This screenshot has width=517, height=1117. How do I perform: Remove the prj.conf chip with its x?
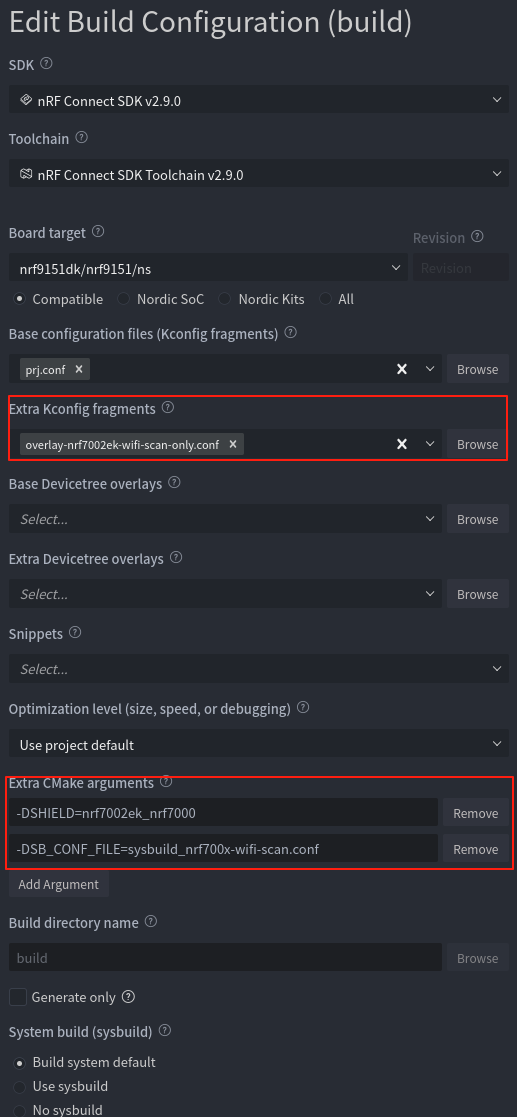[79, 369]
